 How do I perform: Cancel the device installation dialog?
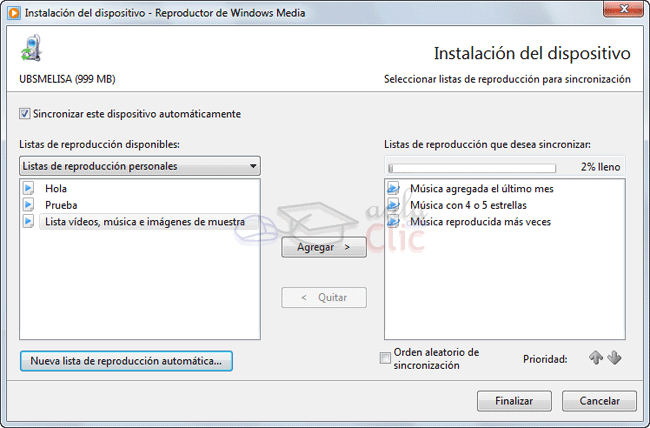click(x=600, y=400)
